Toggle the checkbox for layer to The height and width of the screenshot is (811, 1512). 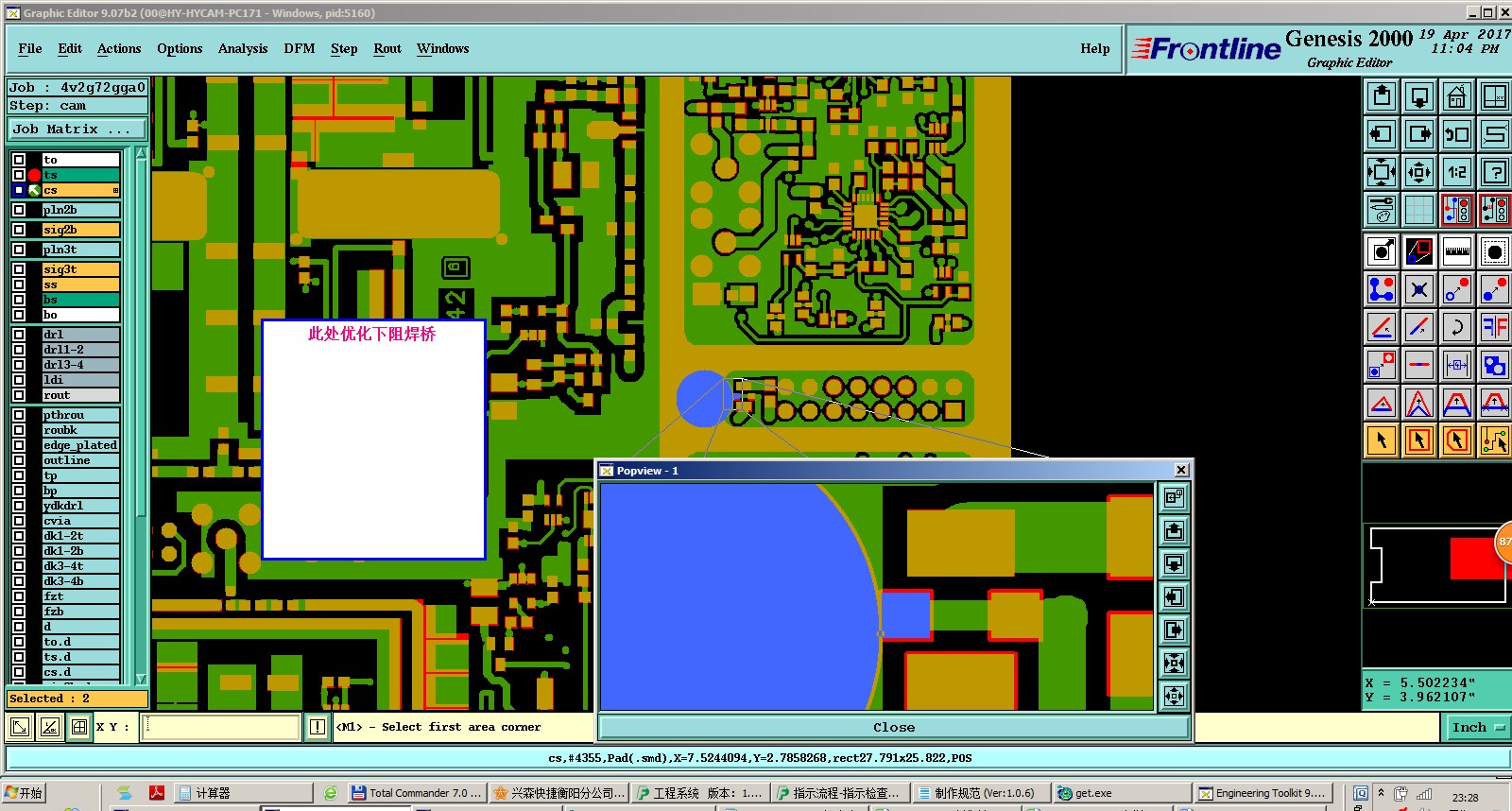pyautogui.click(x=19, y=160)
